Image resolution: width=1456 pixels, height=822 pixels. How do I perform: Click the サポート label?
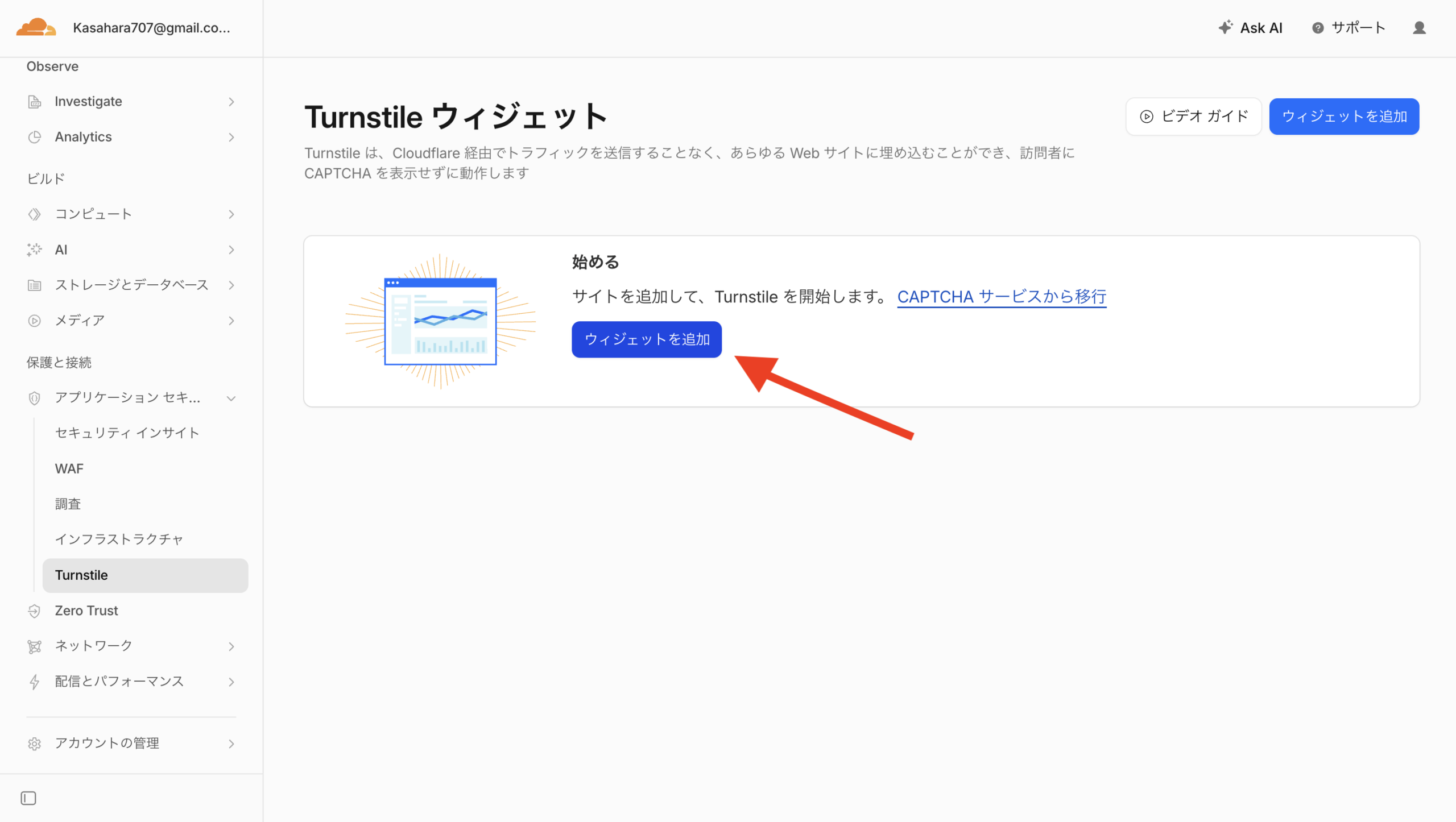(1358, 28)
